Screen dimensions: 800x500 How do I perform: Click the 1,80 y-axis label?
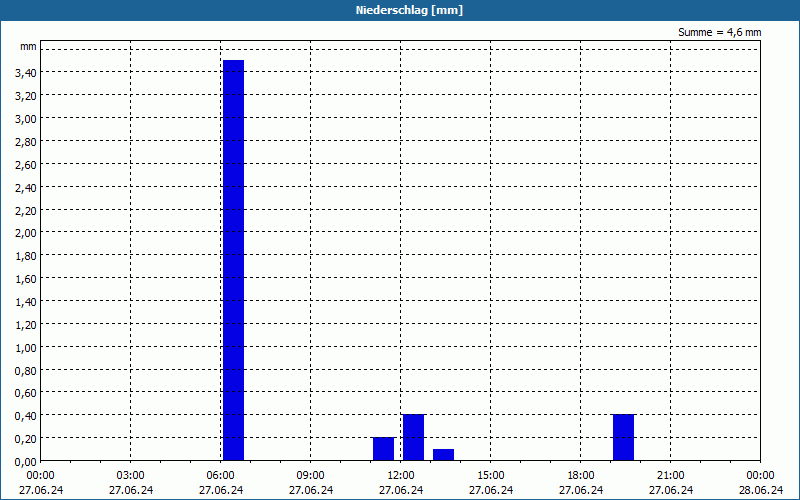coord(26,256)
